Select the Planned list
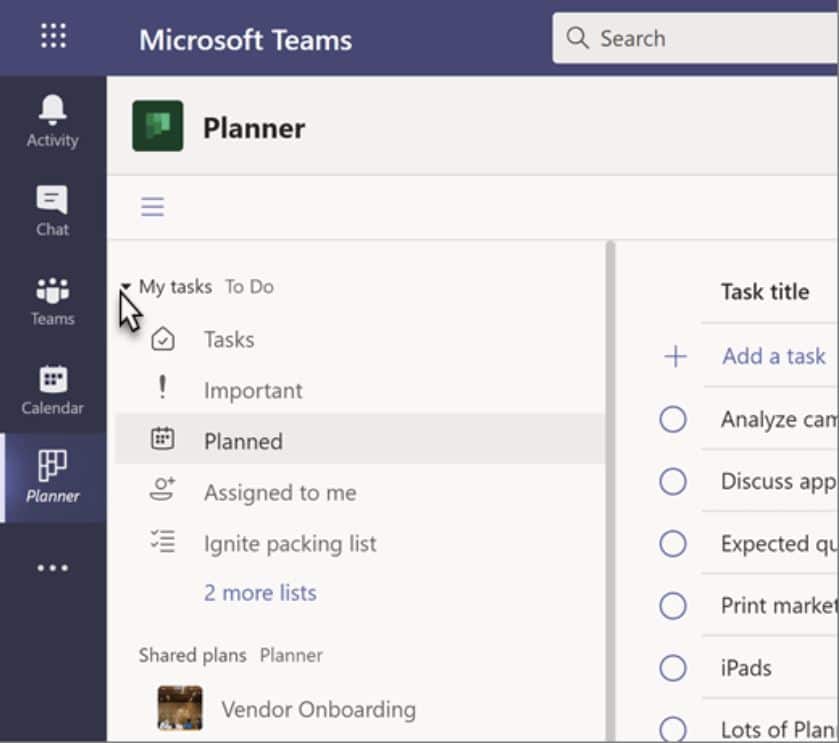 click(243, 441)
